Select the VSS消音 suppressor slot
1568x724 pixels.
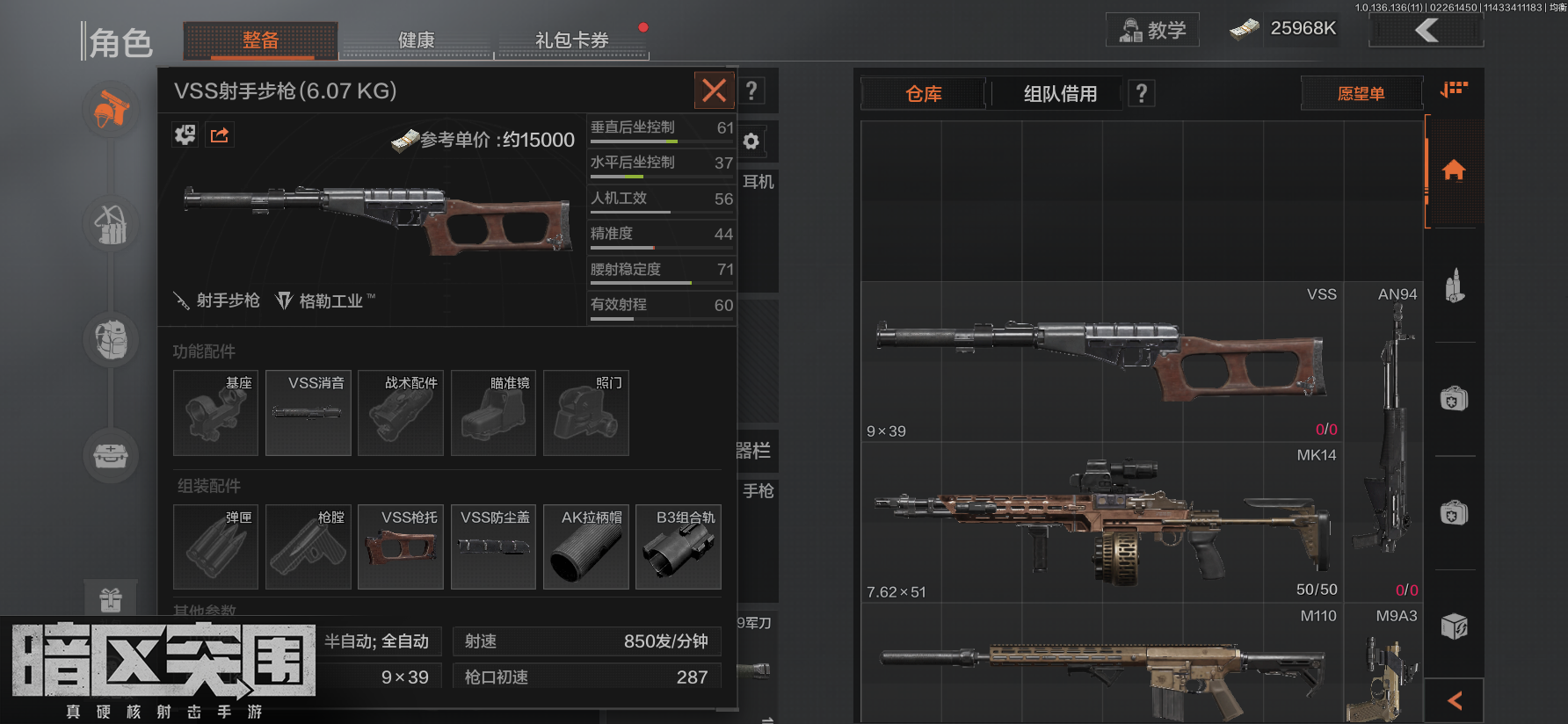309,413
